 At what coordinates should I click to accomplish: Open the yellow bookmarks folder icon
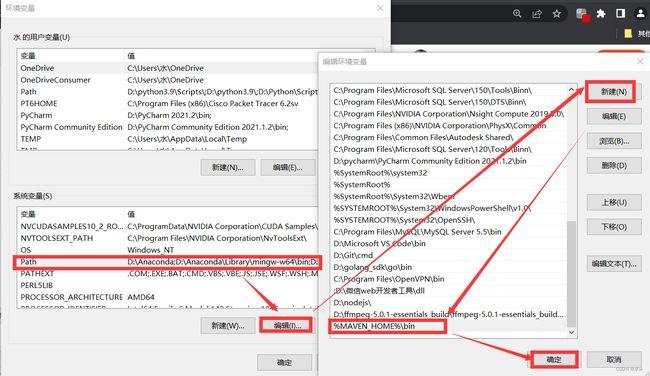click(x=628, y=33)
